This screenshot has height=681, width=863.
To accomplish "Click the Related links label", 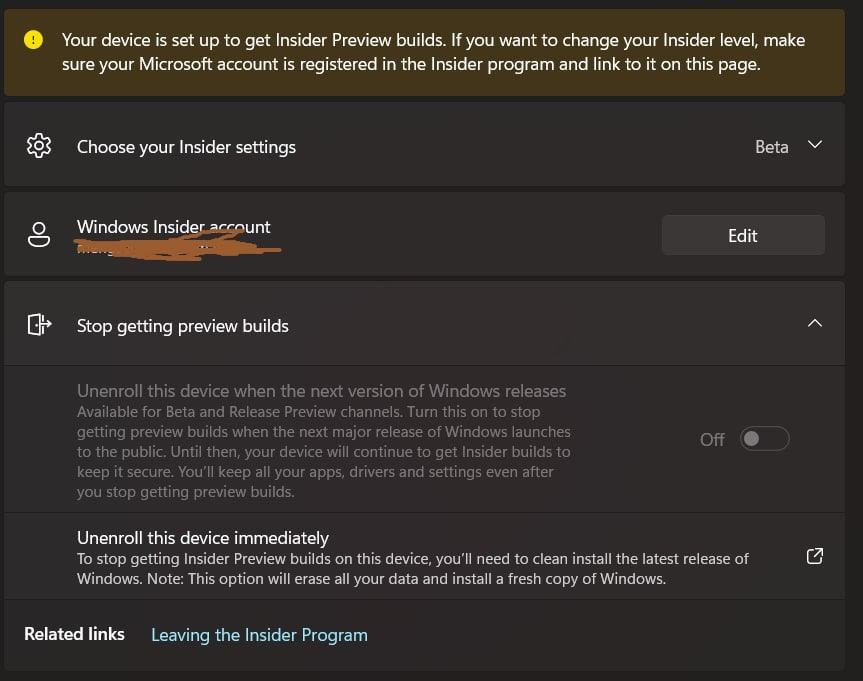I will [74, 634].
